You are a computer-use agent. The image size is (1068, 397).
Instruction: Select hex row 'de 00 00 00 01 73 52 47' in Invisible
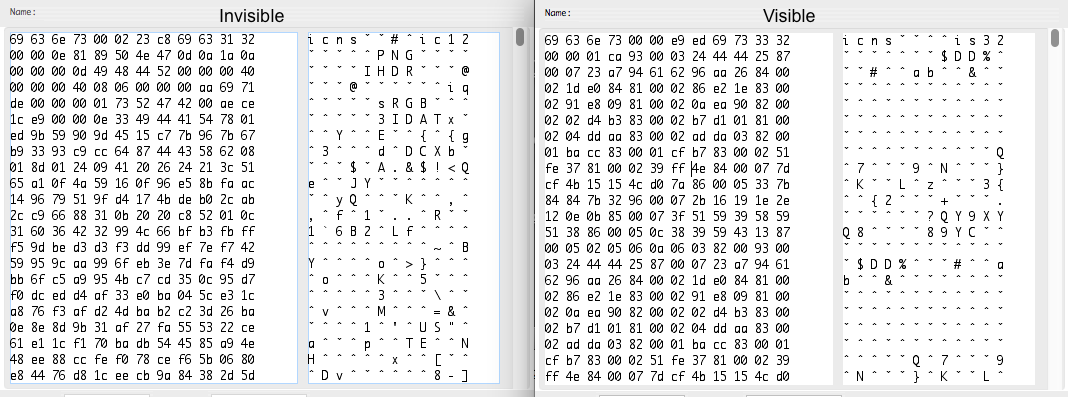pos(133,104)
